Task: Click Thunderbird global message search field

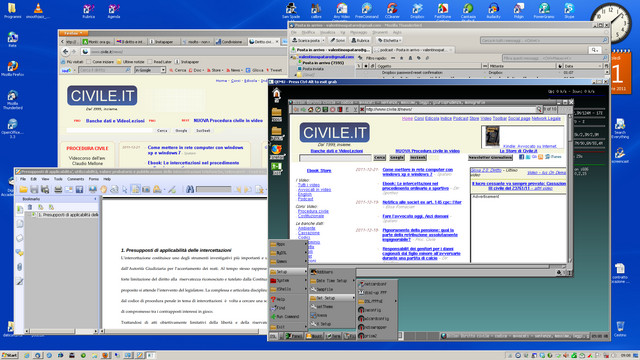Action: pos(544,40)
